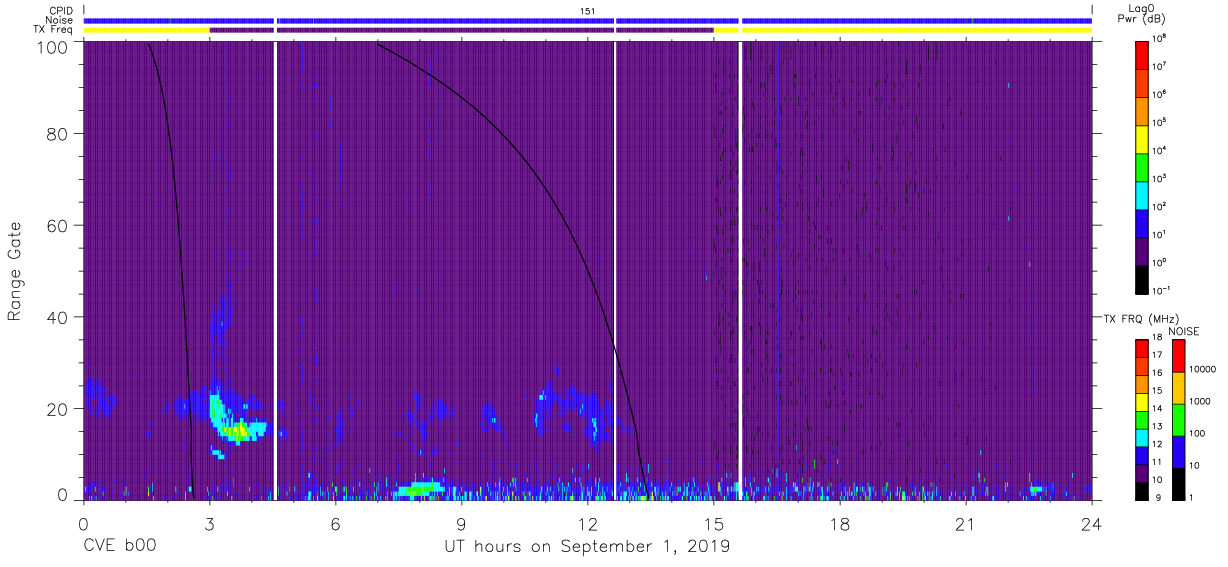Click the cyan echo patch near hour 8, gate 2

419,489
